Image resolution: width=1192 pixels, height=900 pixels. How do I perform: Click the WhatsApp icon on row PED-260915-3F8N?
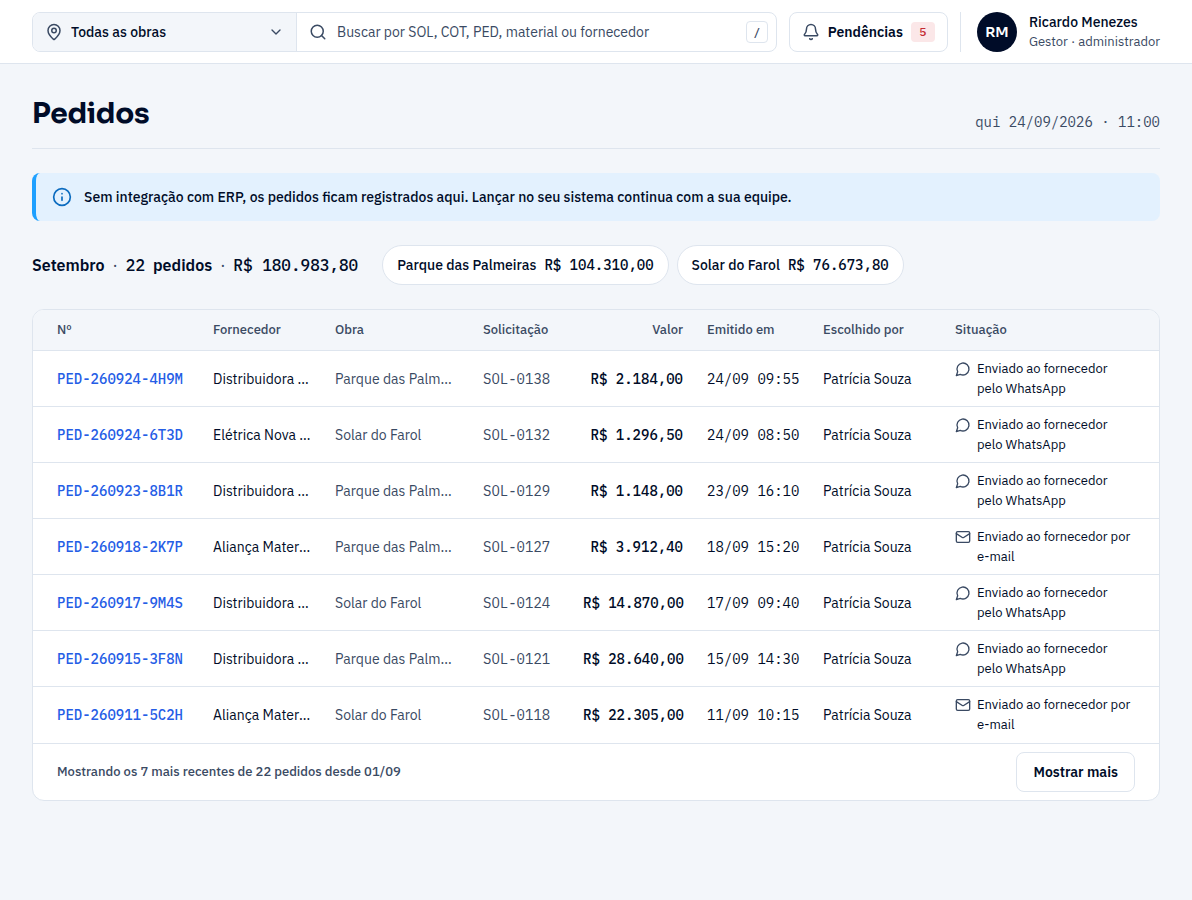click(962, 650)
